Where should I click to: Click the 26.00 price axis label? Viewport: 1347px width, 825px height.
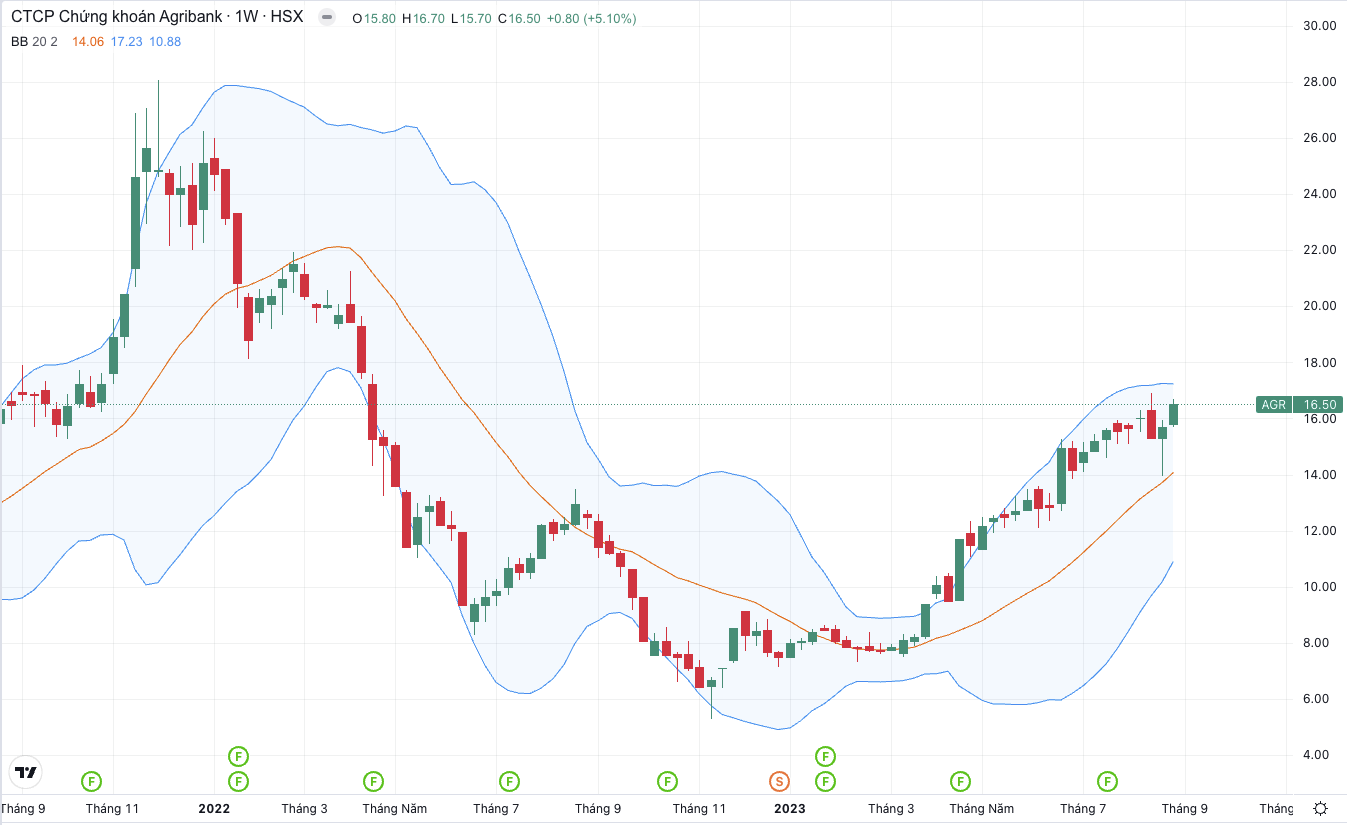(1320, 137)
